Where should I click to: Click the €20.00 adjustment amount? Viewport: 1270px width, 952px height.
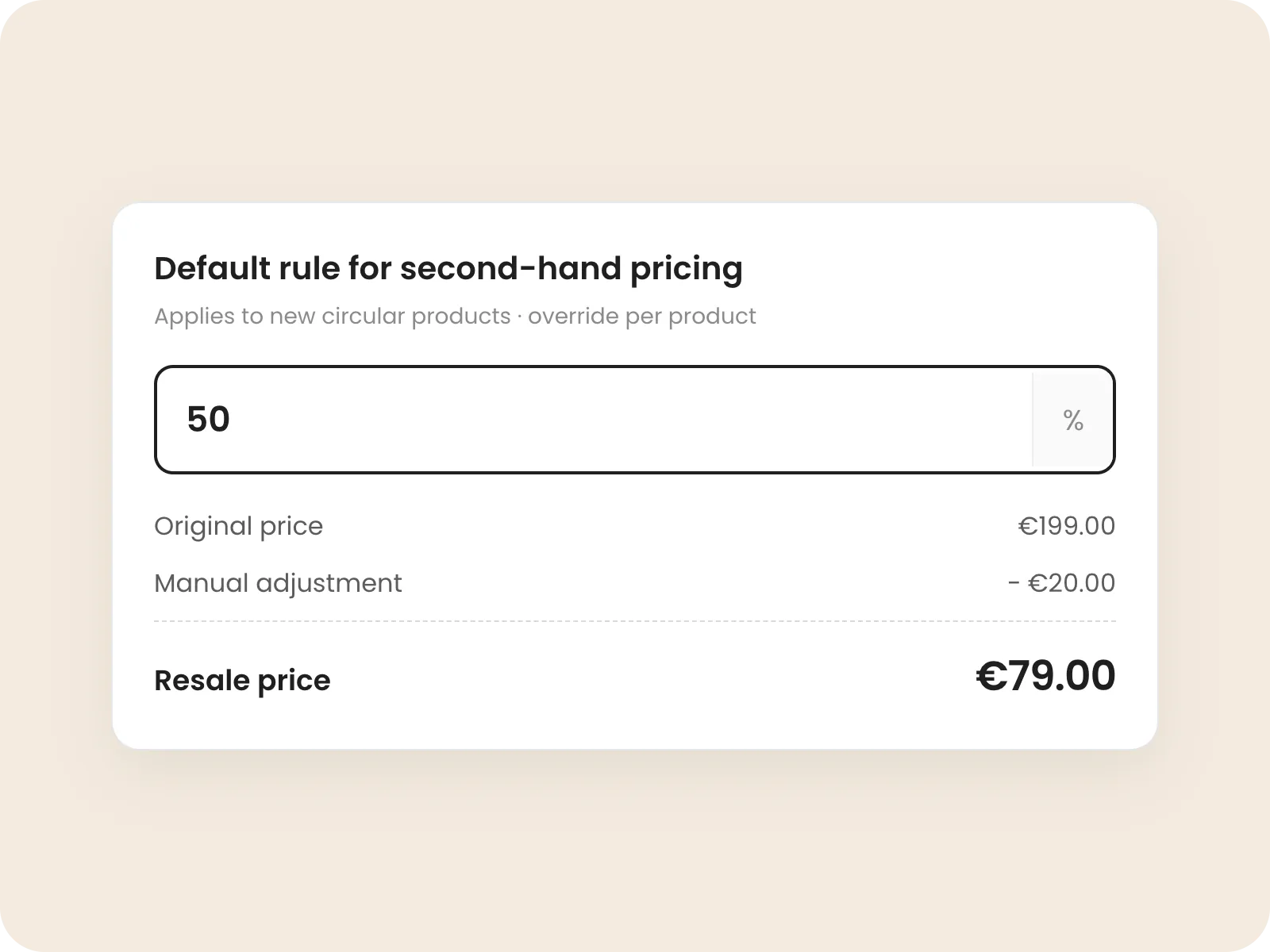point(1072,583)
